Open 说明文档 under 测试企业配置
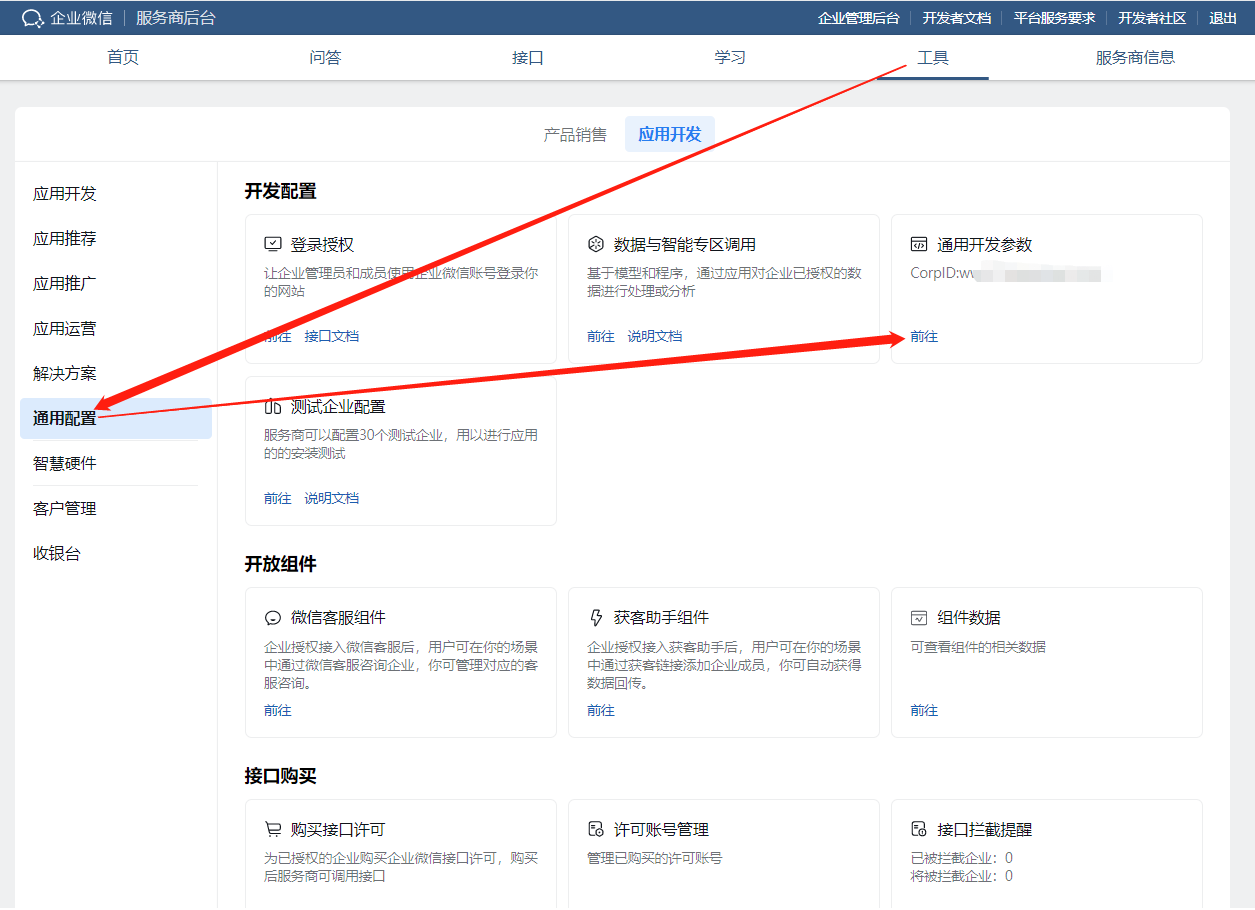 click(332, 498)
